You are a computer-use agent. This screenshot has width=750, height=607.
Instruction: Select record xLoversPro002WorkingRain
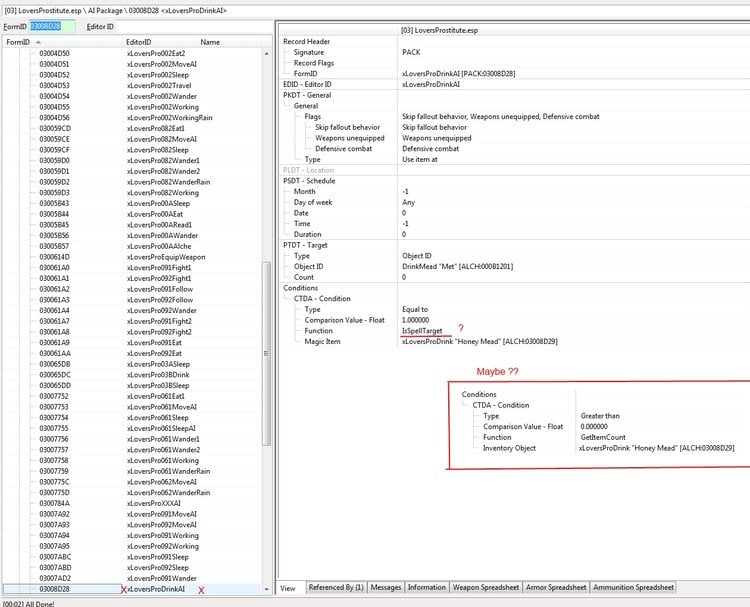(169, 118)
